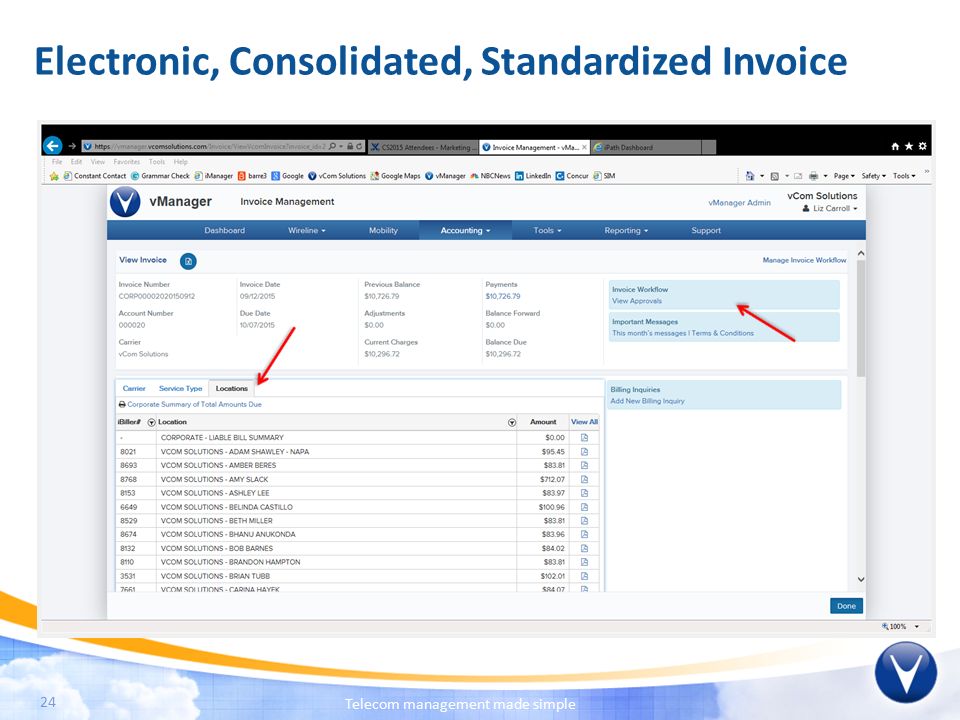Click the browser back arrow button

click(x=53, y=146)
